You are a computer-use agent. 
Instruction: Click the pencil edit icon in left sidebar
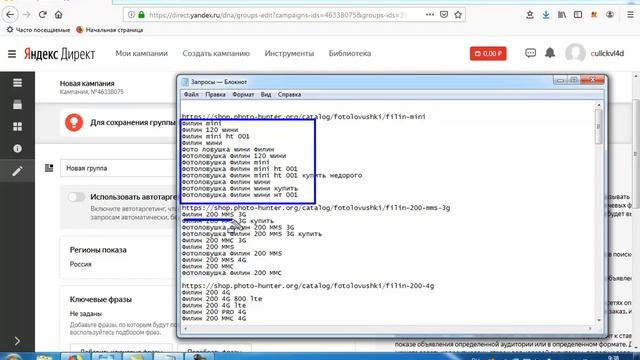17,171
